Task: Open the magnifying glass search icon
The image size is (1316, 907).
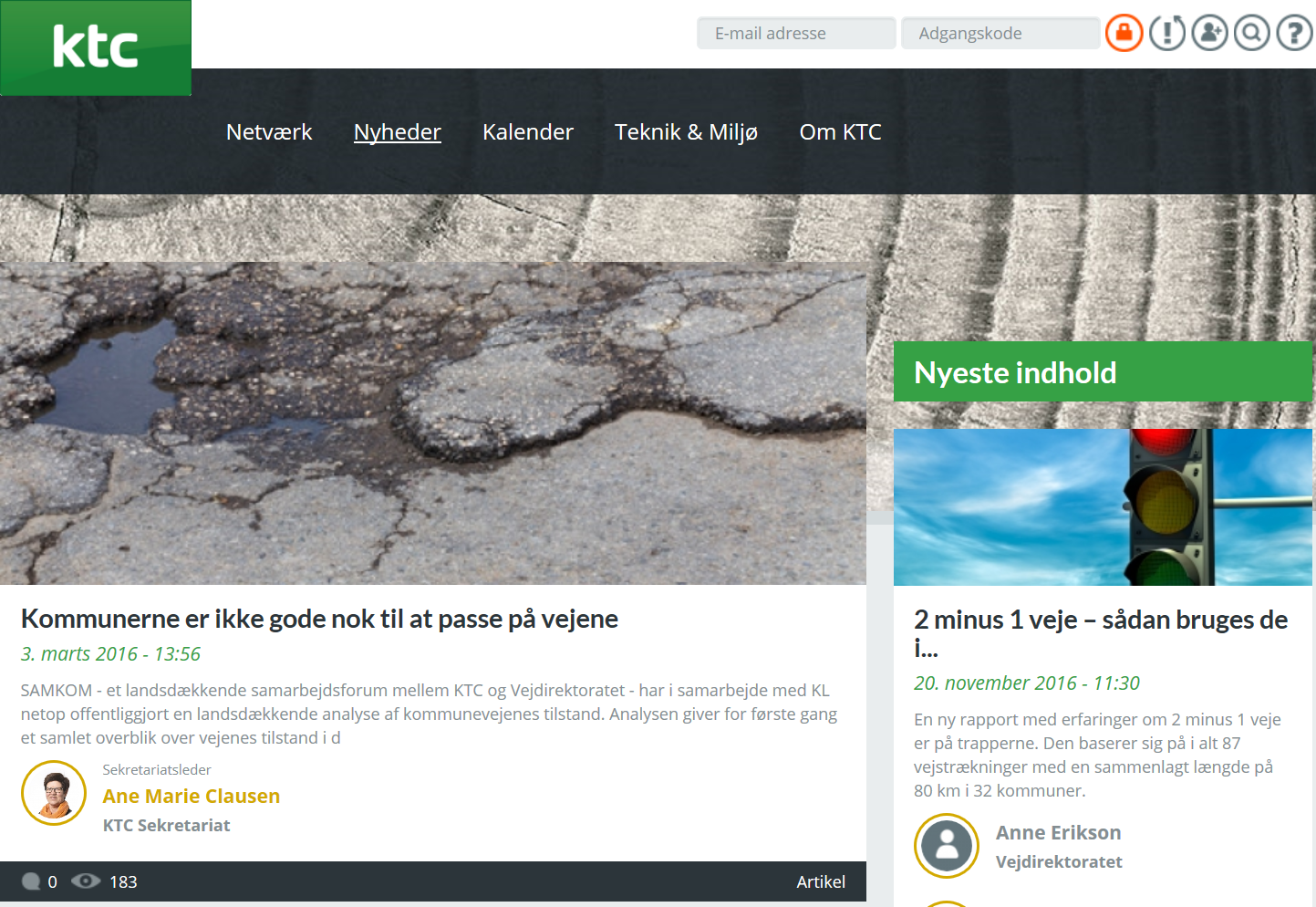Action: pos(1252,34)
